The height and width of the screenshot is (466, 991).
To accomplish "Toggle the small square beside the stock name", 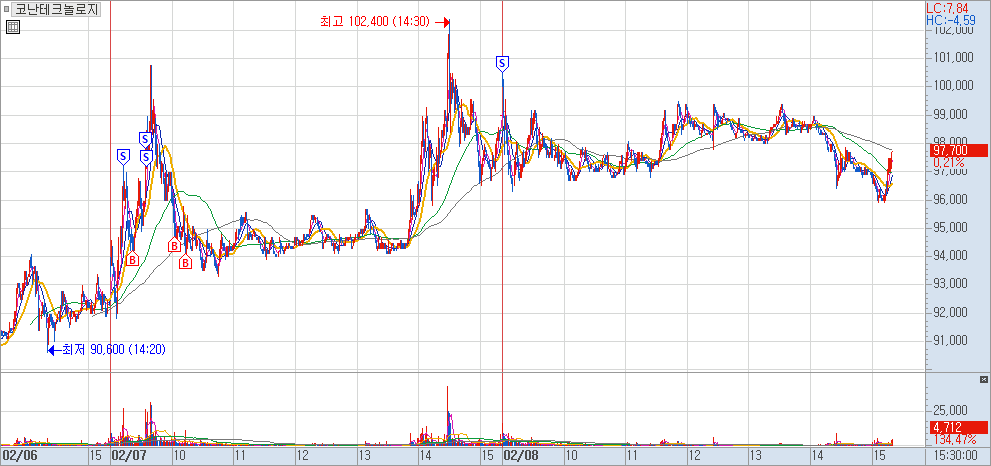I will [6, 9].
